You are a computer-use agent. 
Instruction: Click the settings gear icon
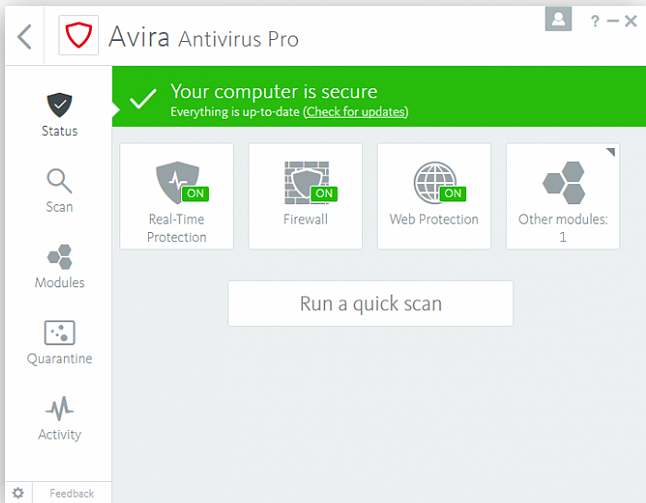(x=17, y=493)
